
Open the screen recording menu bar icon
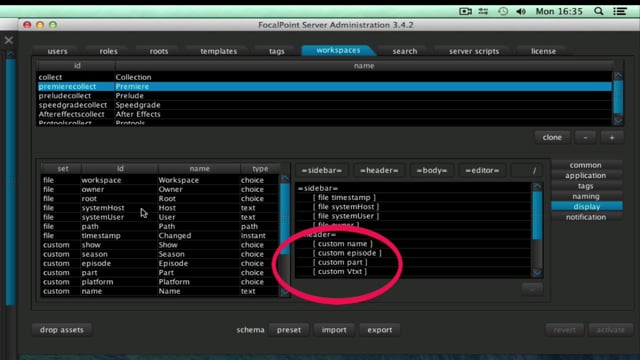click(465, 11)
